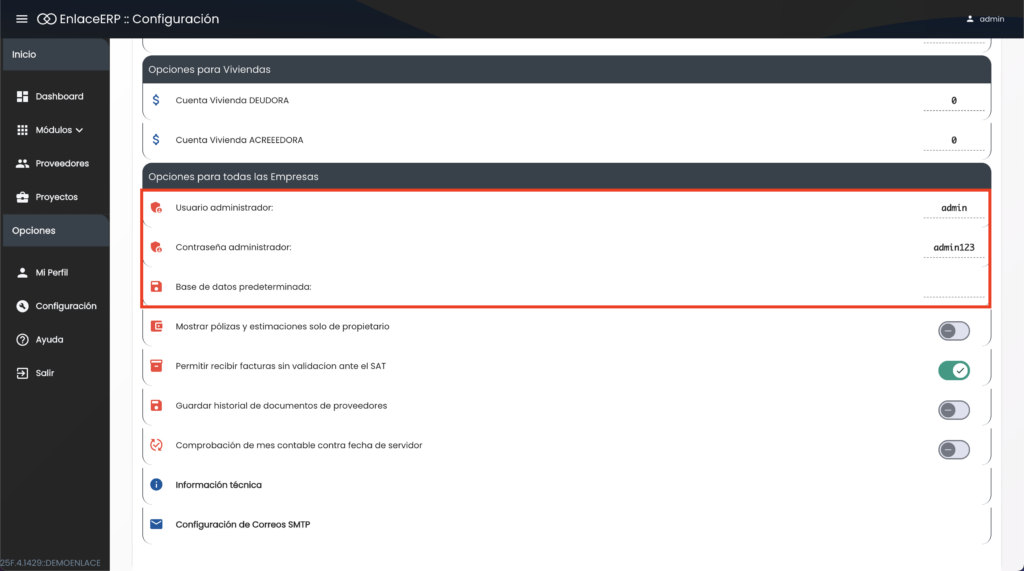Image resolution: width=1024 pixels, height=571 pixels.
Task: Enable Guardar historial de documentos de proveedores
Action: 953,410
